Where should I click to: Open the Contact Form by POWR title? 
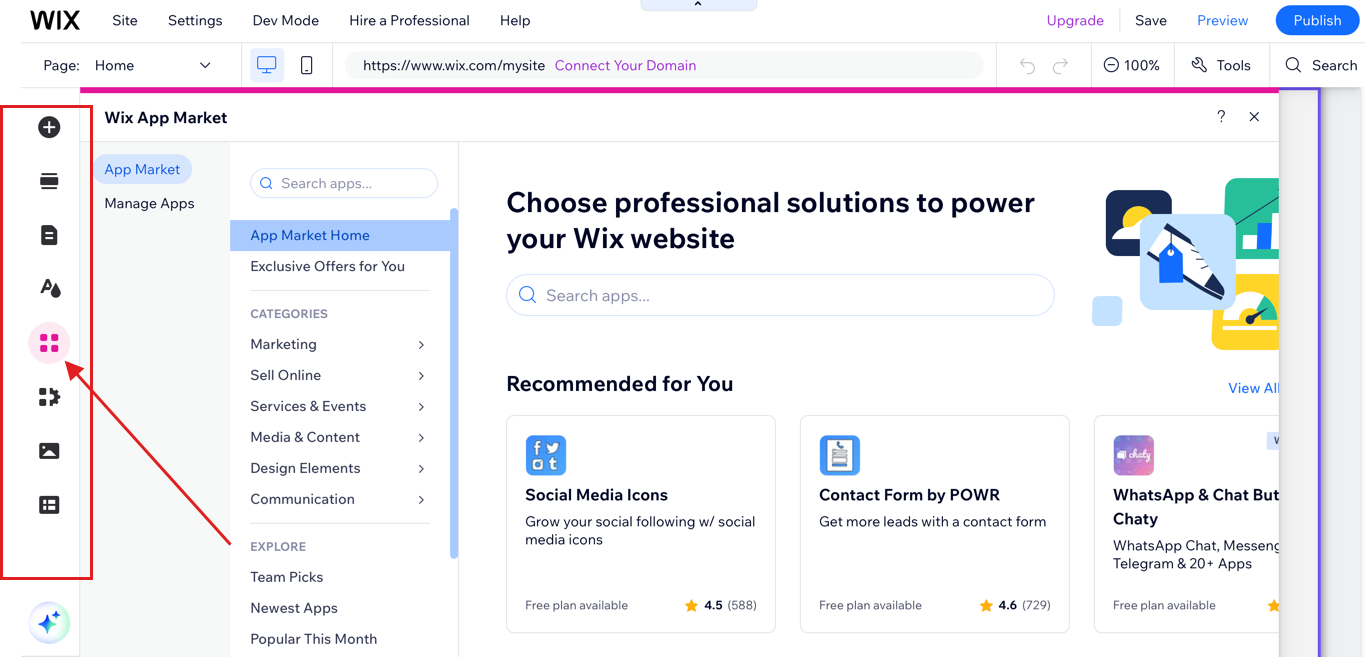click(909, 495)
